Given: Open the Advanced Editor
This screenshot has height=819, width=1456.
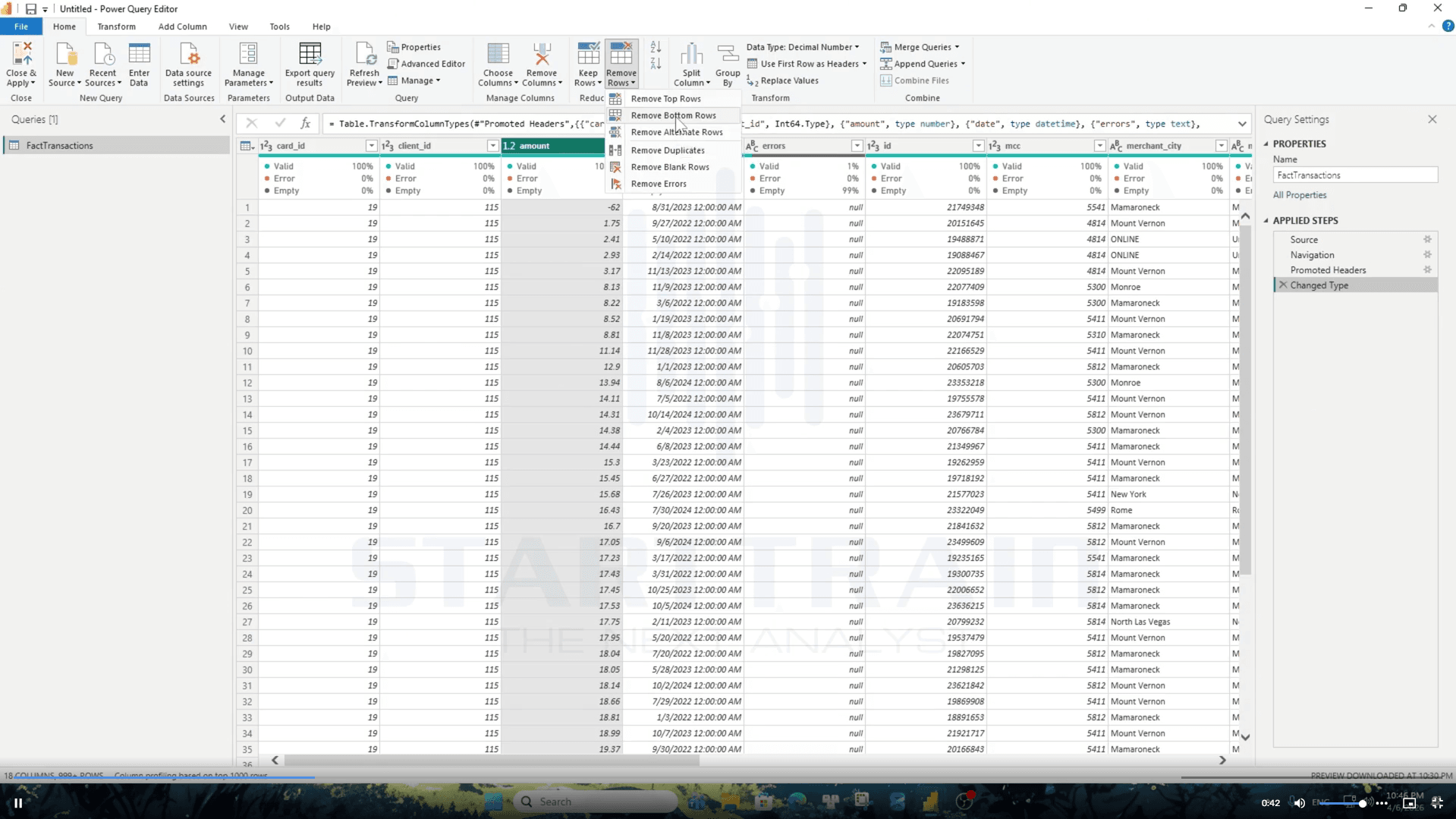Looking at the screenshot, I should 426,64.
